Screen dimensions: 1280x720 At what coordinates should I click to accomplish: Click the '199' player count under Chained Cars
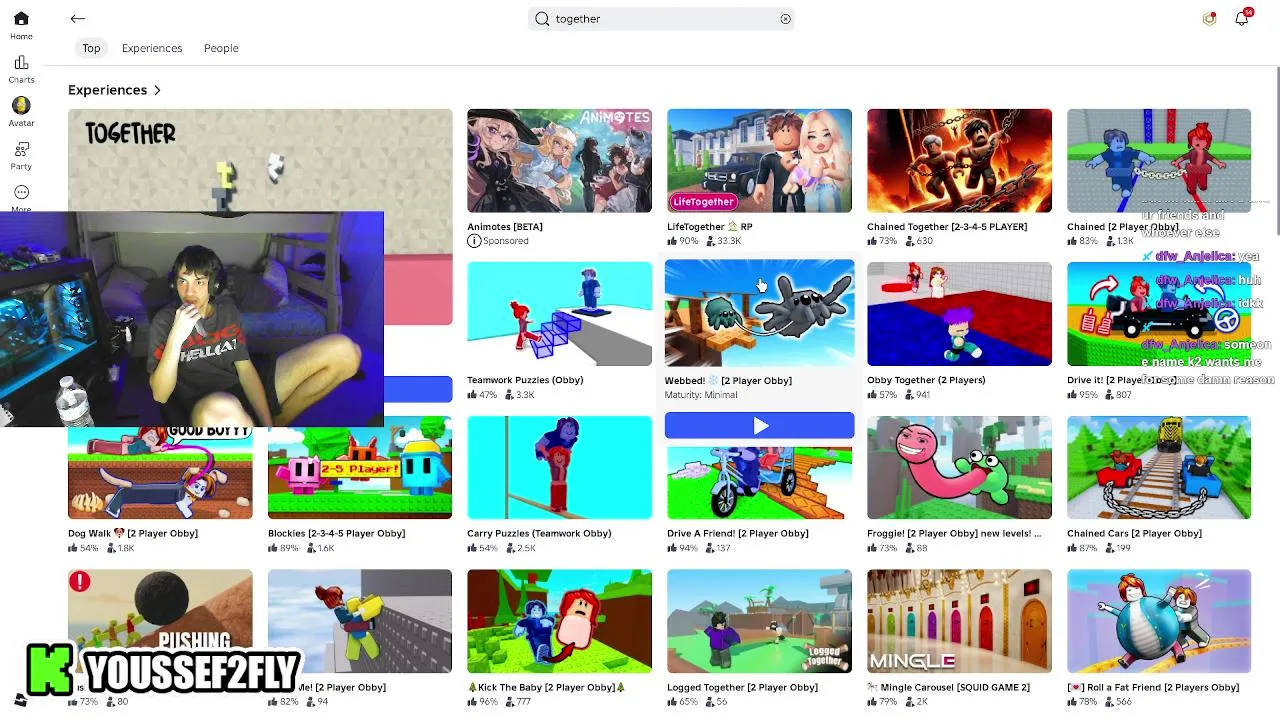[x=1119, y=548]
